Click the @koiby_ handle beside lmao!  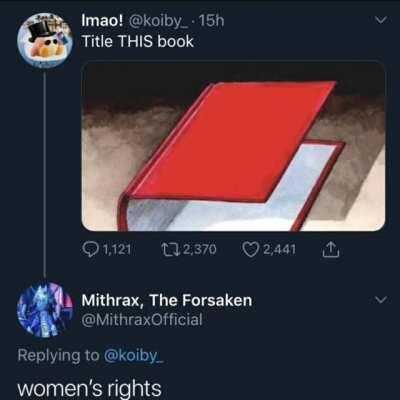point(159,22)
